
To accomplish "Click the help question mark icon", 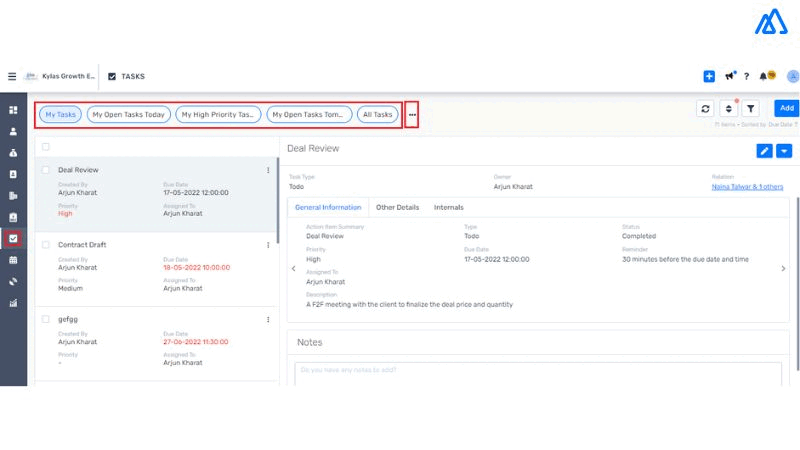I will [x=746, y=76].
